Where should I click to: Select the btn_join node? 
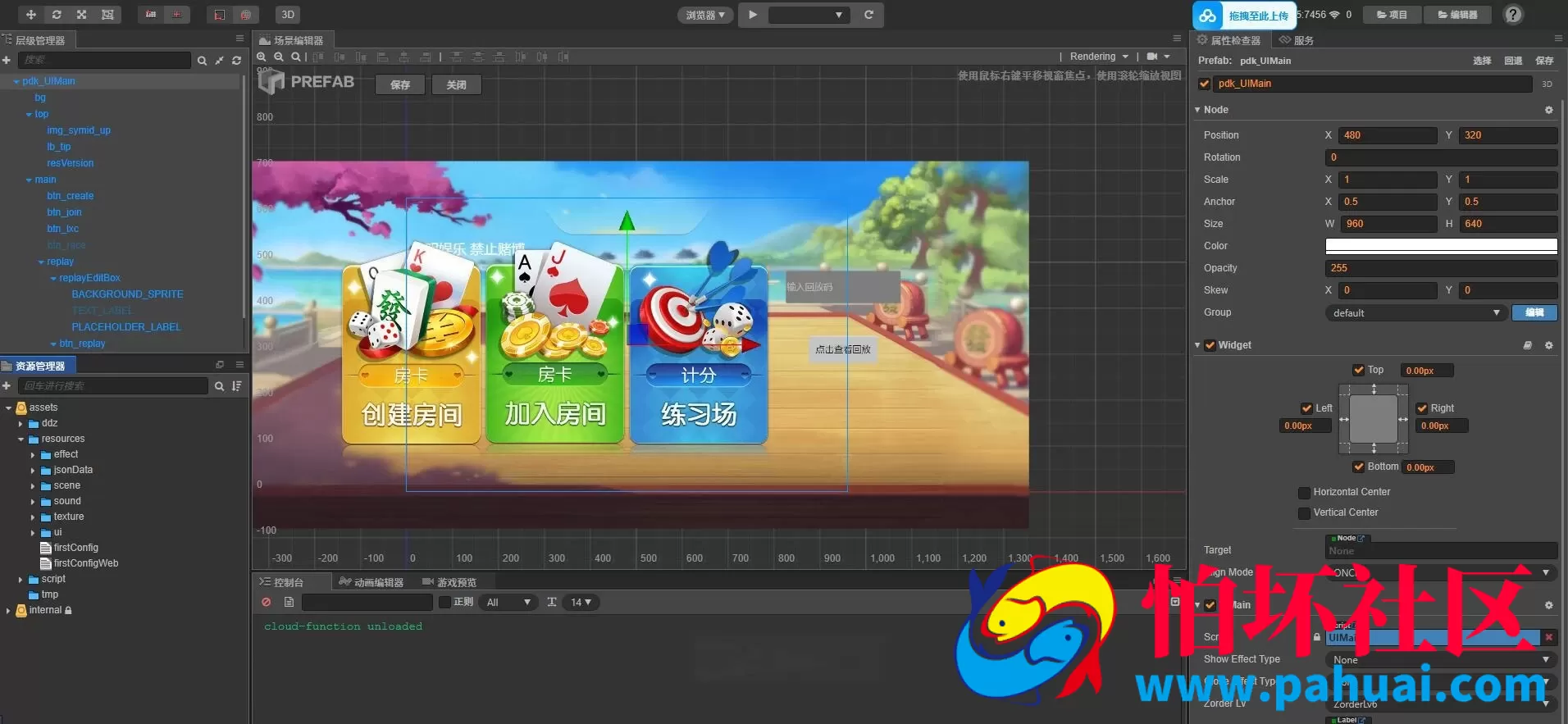click(64, 212)
